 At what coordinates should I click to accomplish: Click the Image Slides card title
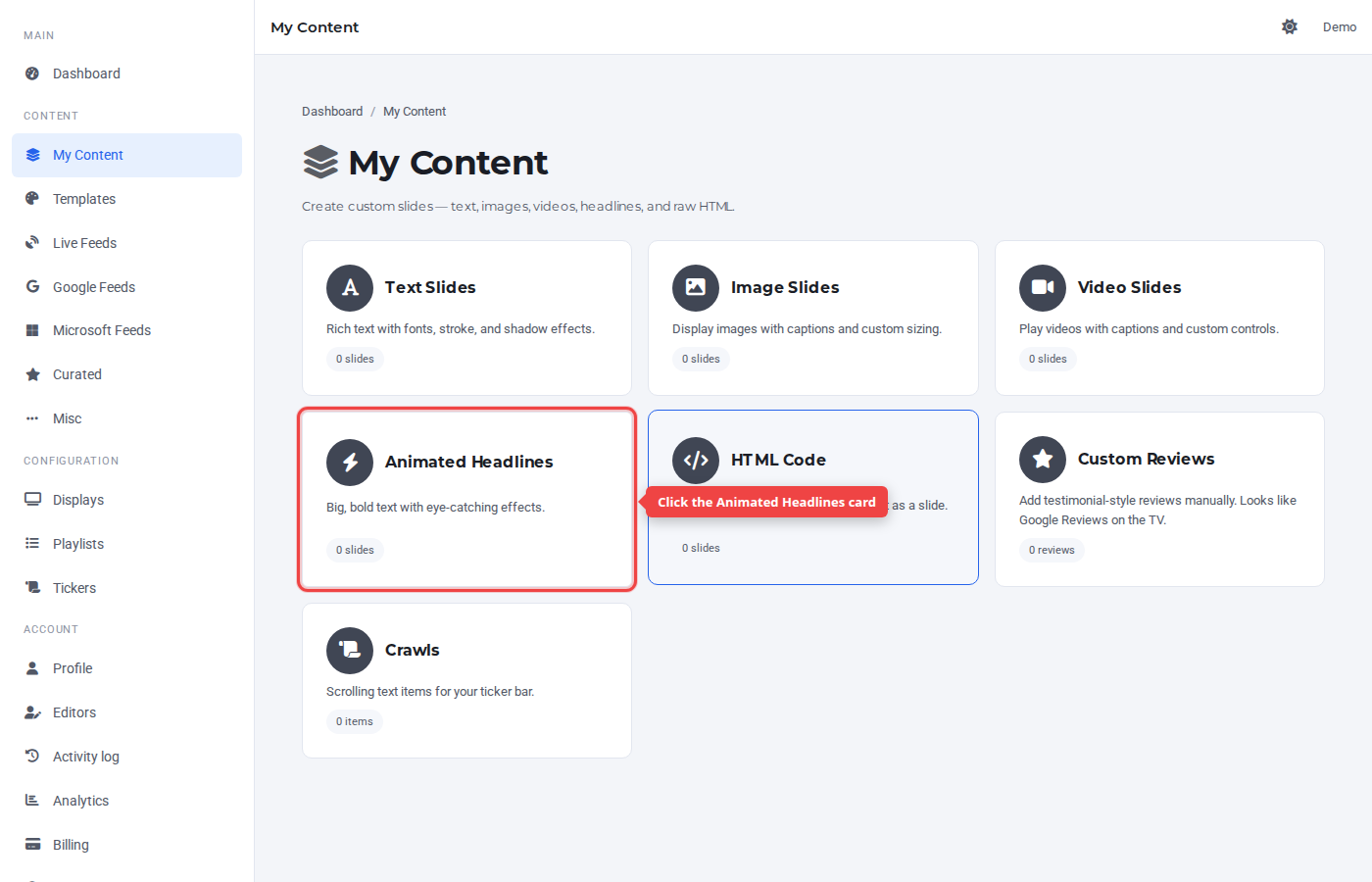click(x=785, y=287)
